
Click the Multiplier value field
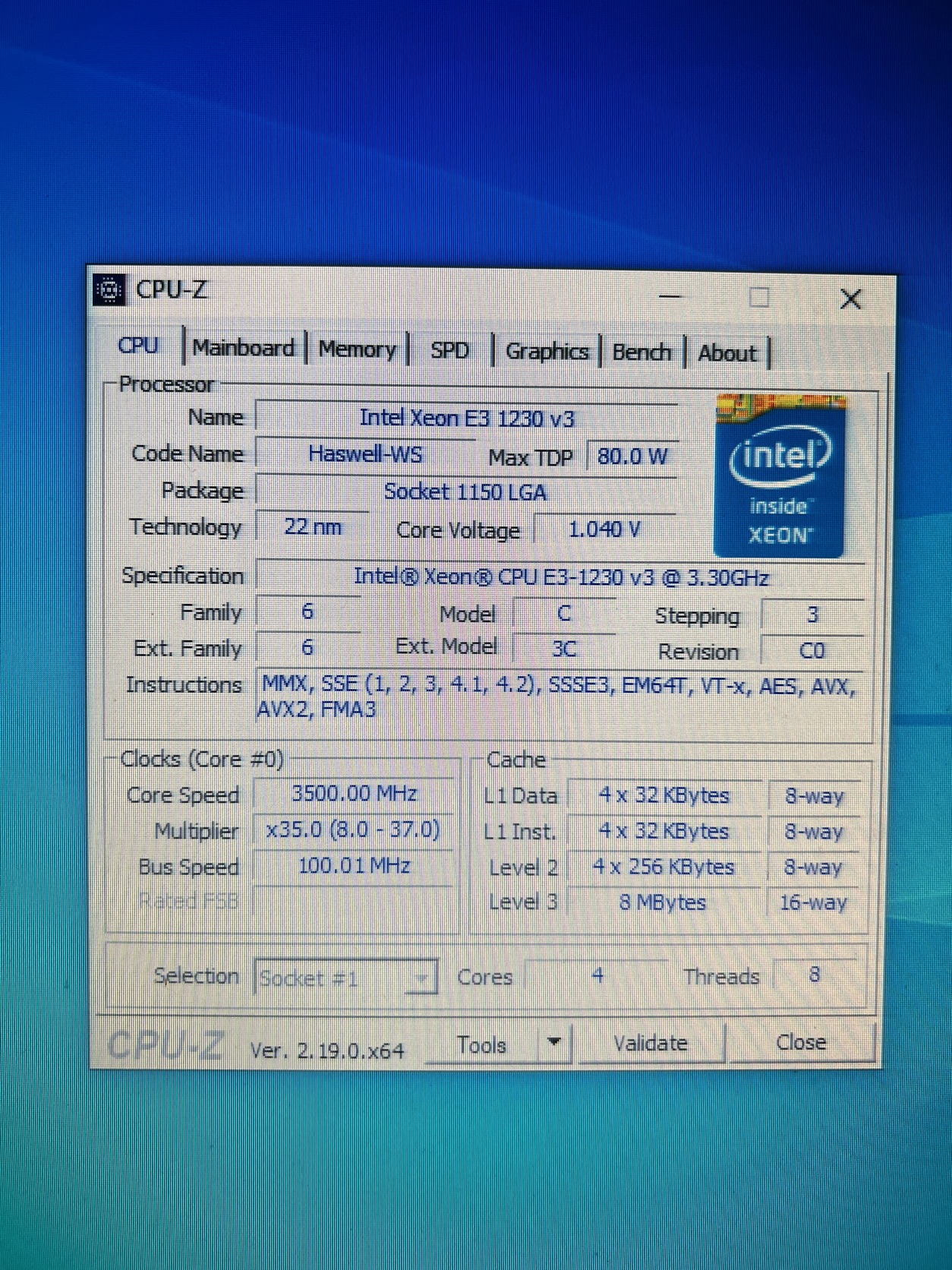coord(354,829)
